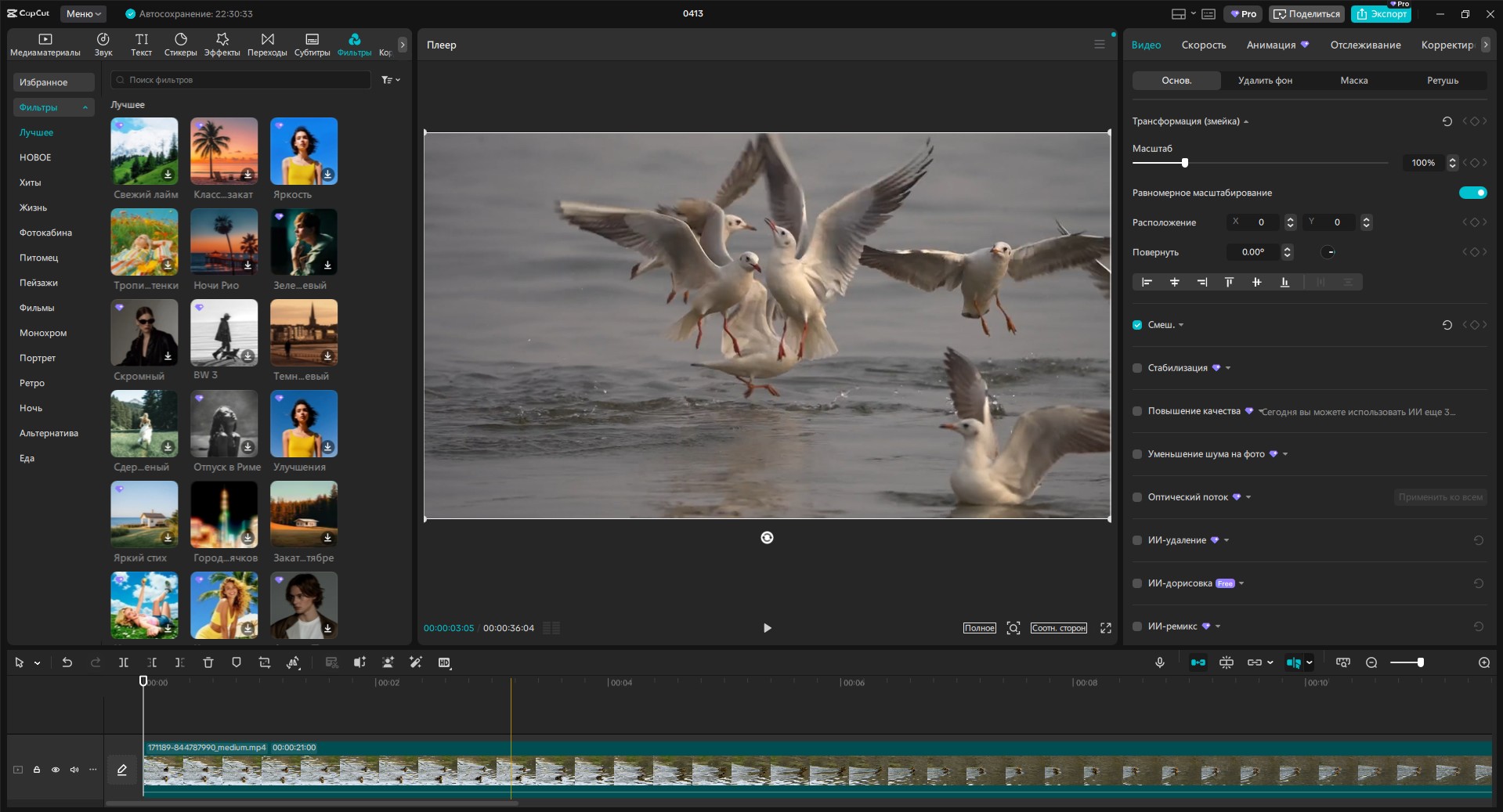Viewport: 1503px width, 812px height.
Task: Toggle Равномерное масштабирование switch
Action: coord(1472,193)
